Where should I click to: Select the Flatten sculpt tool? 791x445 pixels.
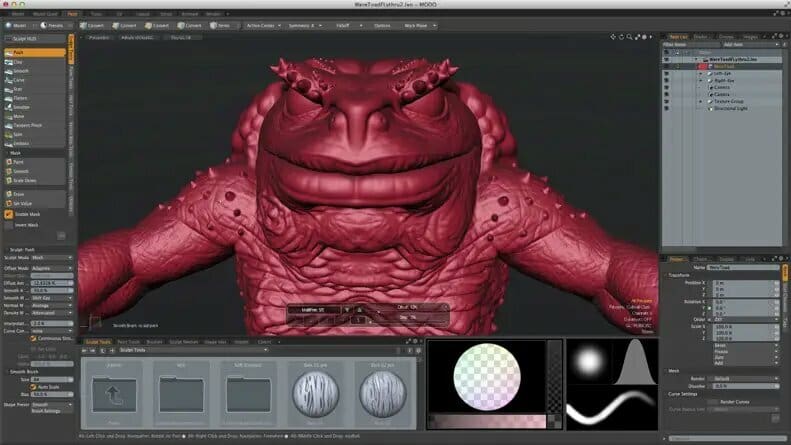(x=34, y=98)
